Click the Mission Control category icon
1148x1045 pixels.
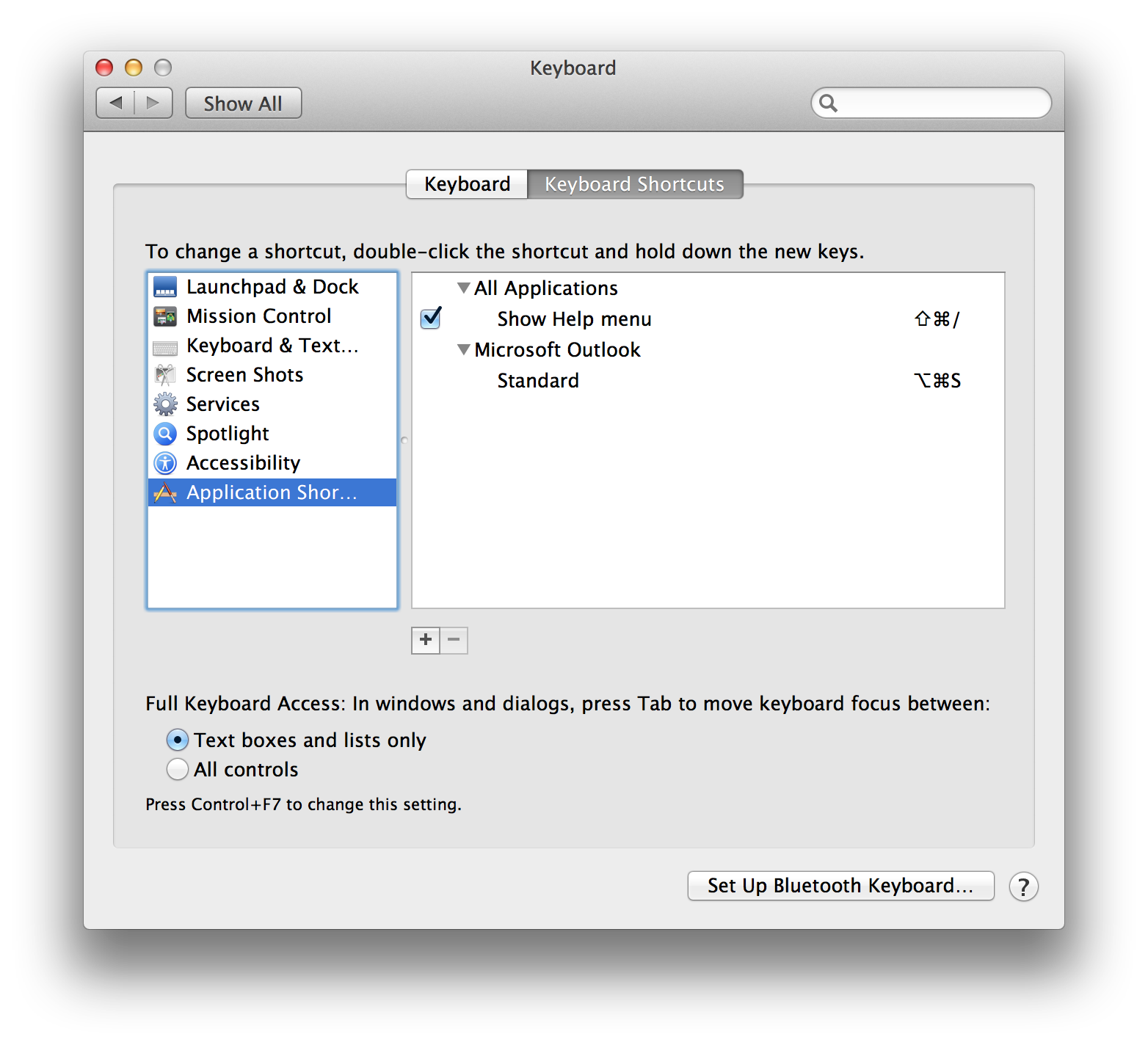pos(165,316)
